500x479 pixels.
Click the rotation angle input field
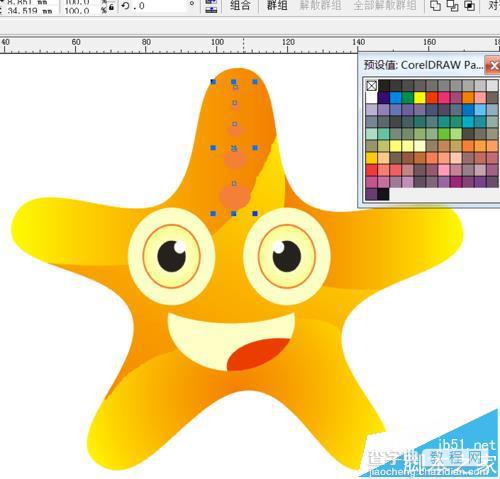click(x=158, y=6)
